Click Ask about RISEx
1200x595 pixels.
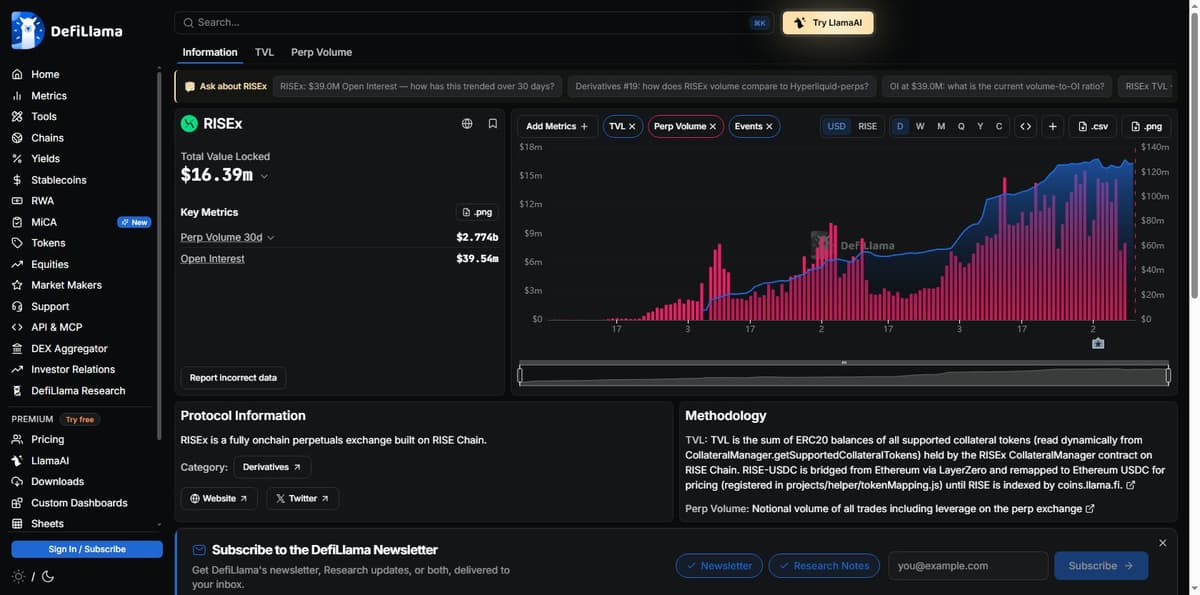(x=225, y=86)
